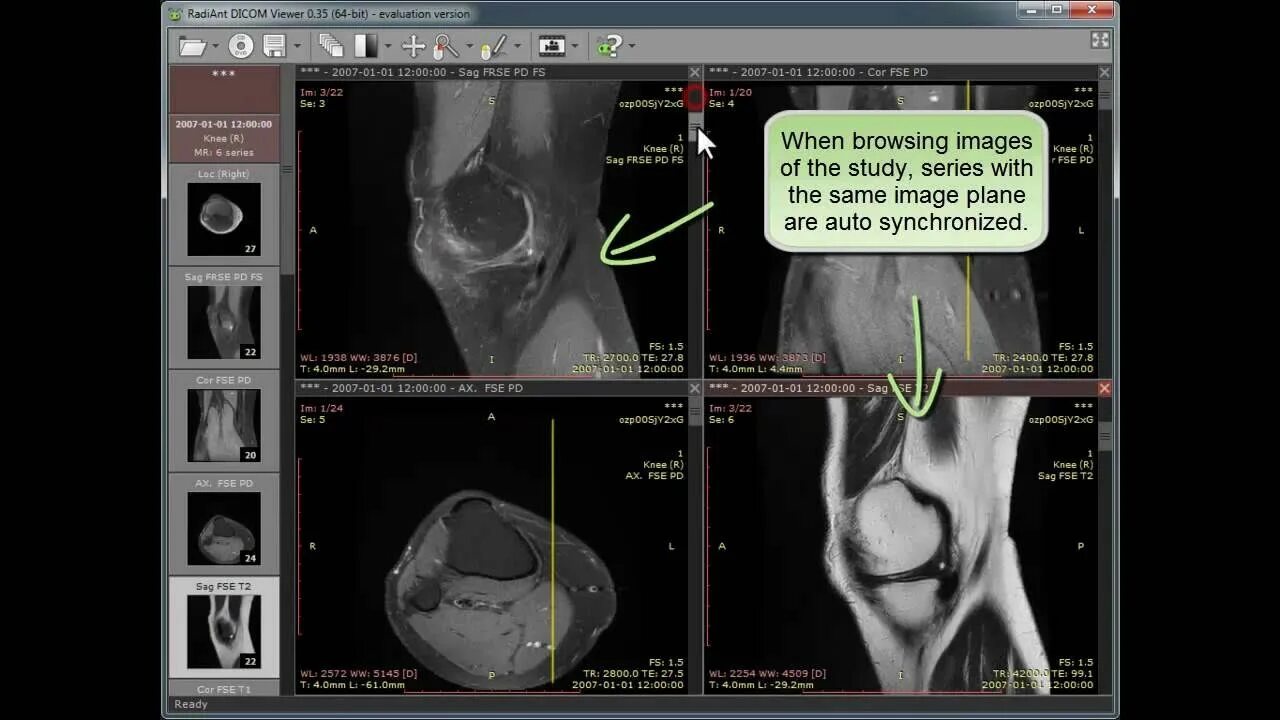Viewport: 1280px width, 720px height.
Task: Select the Sag FSE T2 series thumbnail
Action: pos(224,627)
